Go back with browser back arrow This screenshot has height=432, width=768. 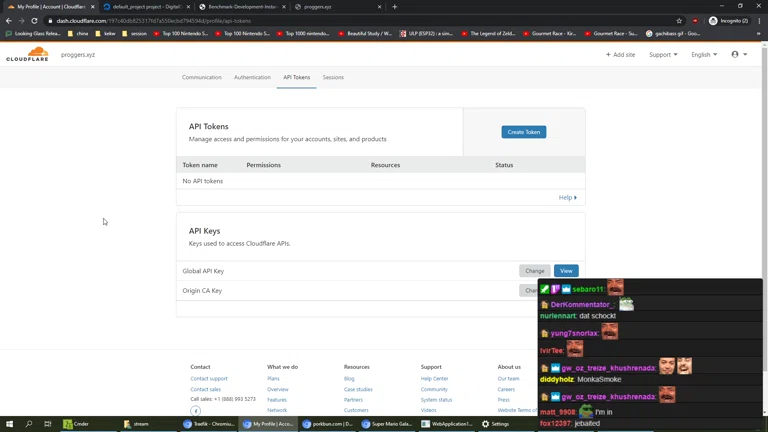[x=8, y=21]
